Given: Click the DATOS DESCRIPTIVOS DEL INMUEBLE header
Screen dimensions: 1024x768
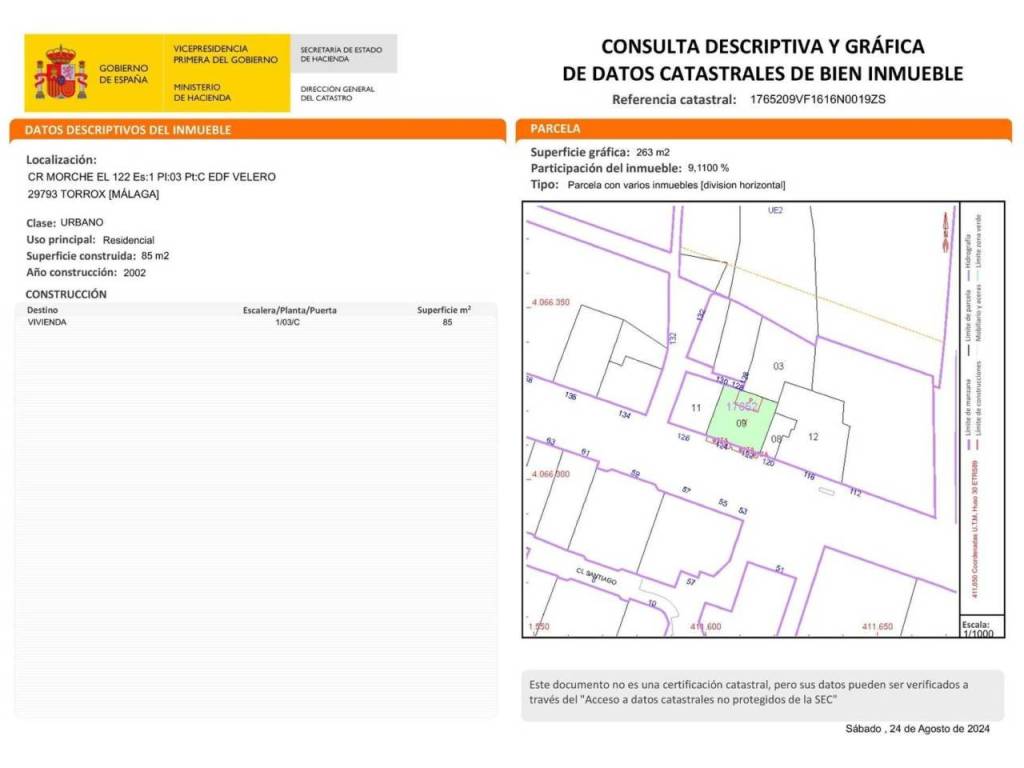Looking at the screenshot, I should (128, 130).
